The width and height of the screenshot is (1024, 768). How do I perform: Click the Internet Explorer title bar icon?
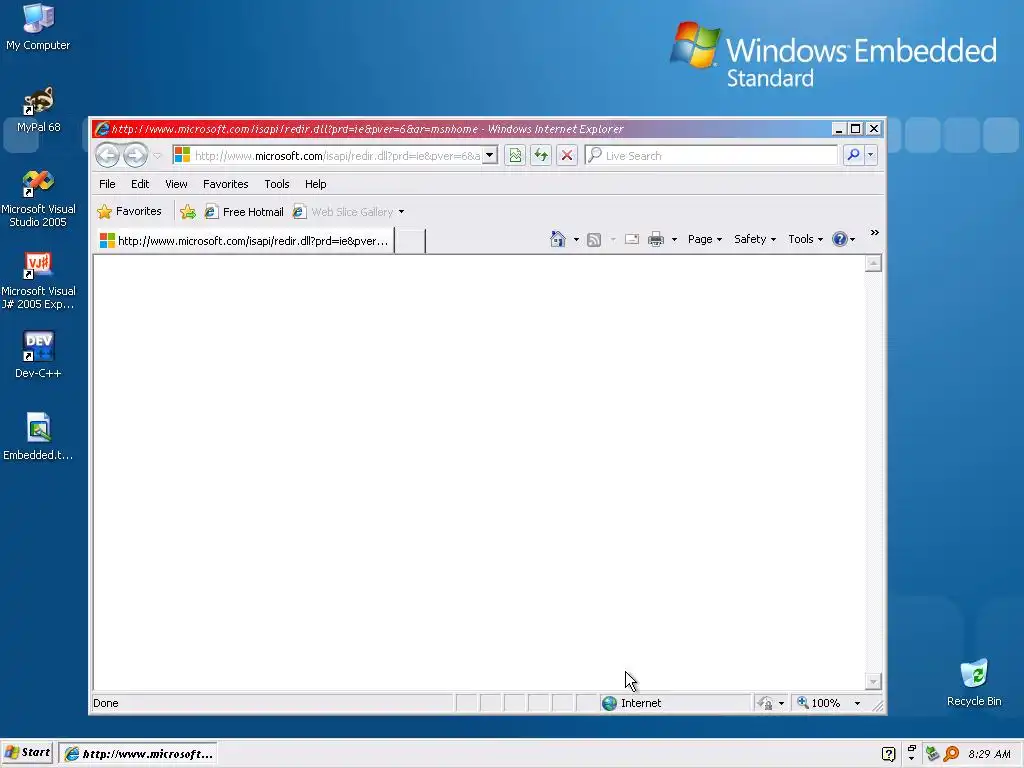[102, 129]
